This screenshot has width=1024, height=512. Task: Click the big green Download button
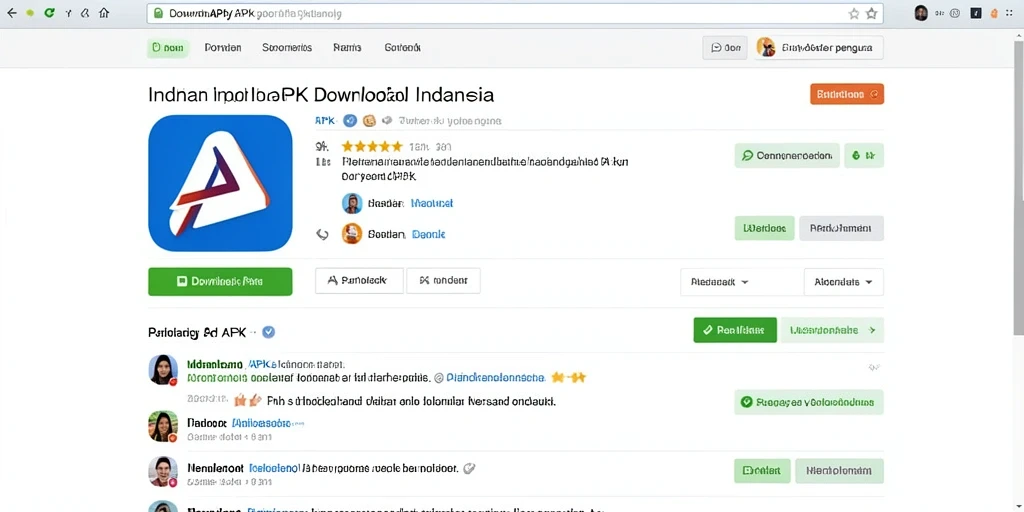tap(220, 281)
